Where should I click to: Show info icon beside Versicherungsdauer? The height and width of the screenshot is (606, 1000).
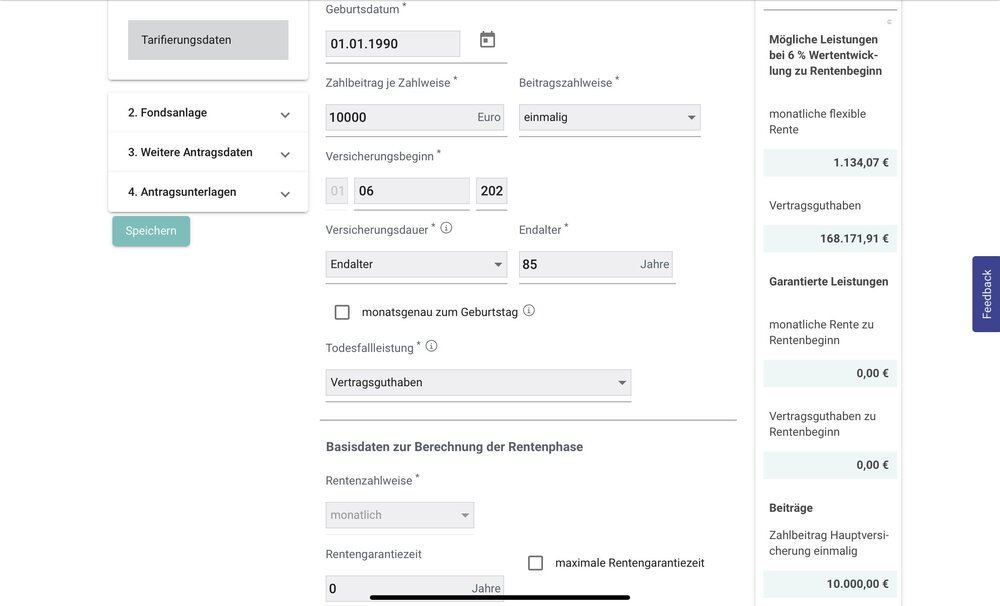click(446, 228)
